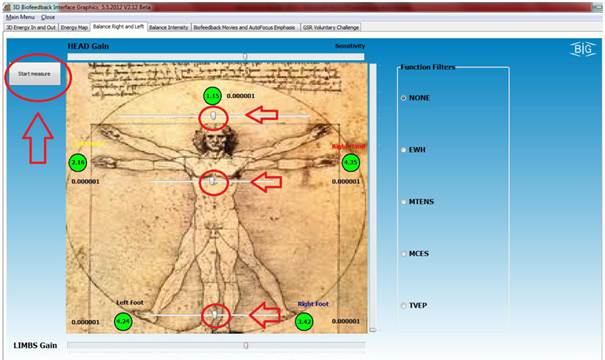This screenshot has width=605, height=360.
Task: Click the BIG logo icon
Action: (583, 49)
